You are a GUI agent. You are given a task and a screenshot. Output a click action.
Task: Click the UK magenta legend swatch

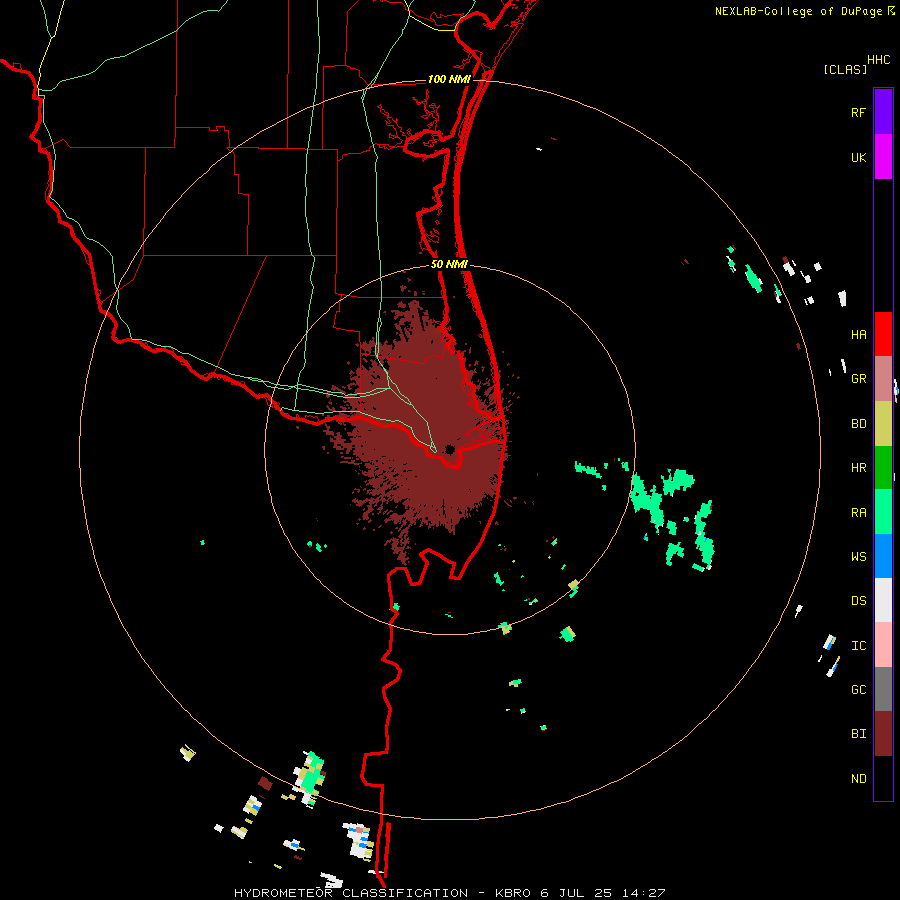883,157
